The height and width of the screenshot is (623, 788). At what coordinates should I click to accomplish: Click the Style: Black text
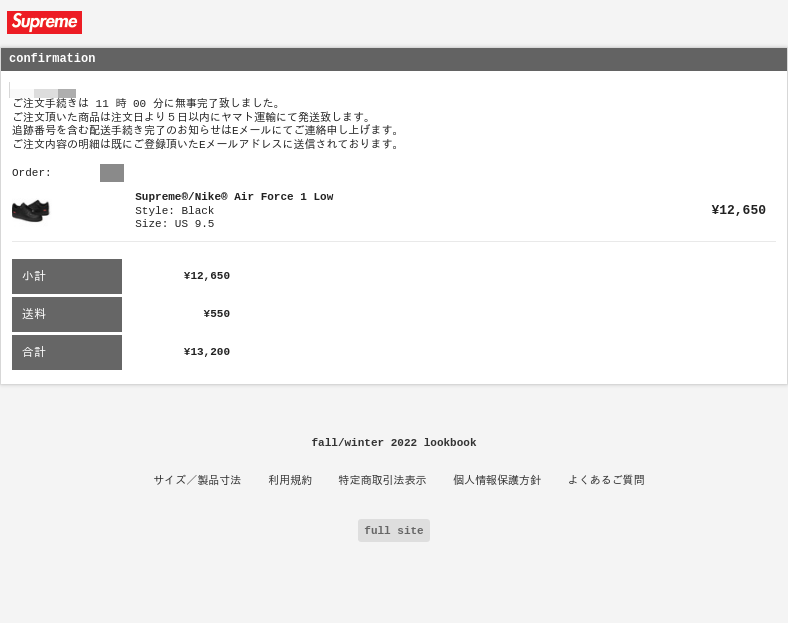[174, 211]
